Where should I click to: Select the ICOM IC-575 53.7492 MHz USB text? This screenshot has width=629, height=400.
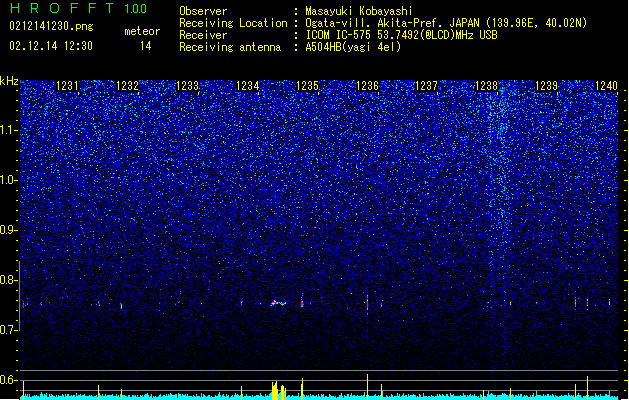(402, 35)
